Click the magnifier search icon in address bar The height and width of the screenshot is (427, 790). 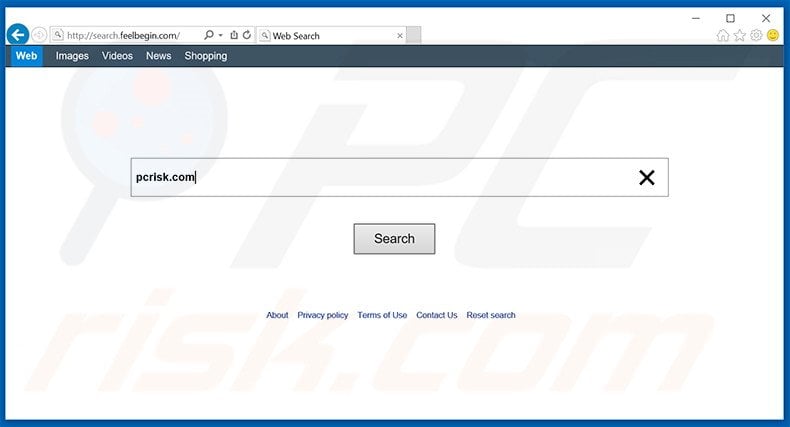coord(208,35)
